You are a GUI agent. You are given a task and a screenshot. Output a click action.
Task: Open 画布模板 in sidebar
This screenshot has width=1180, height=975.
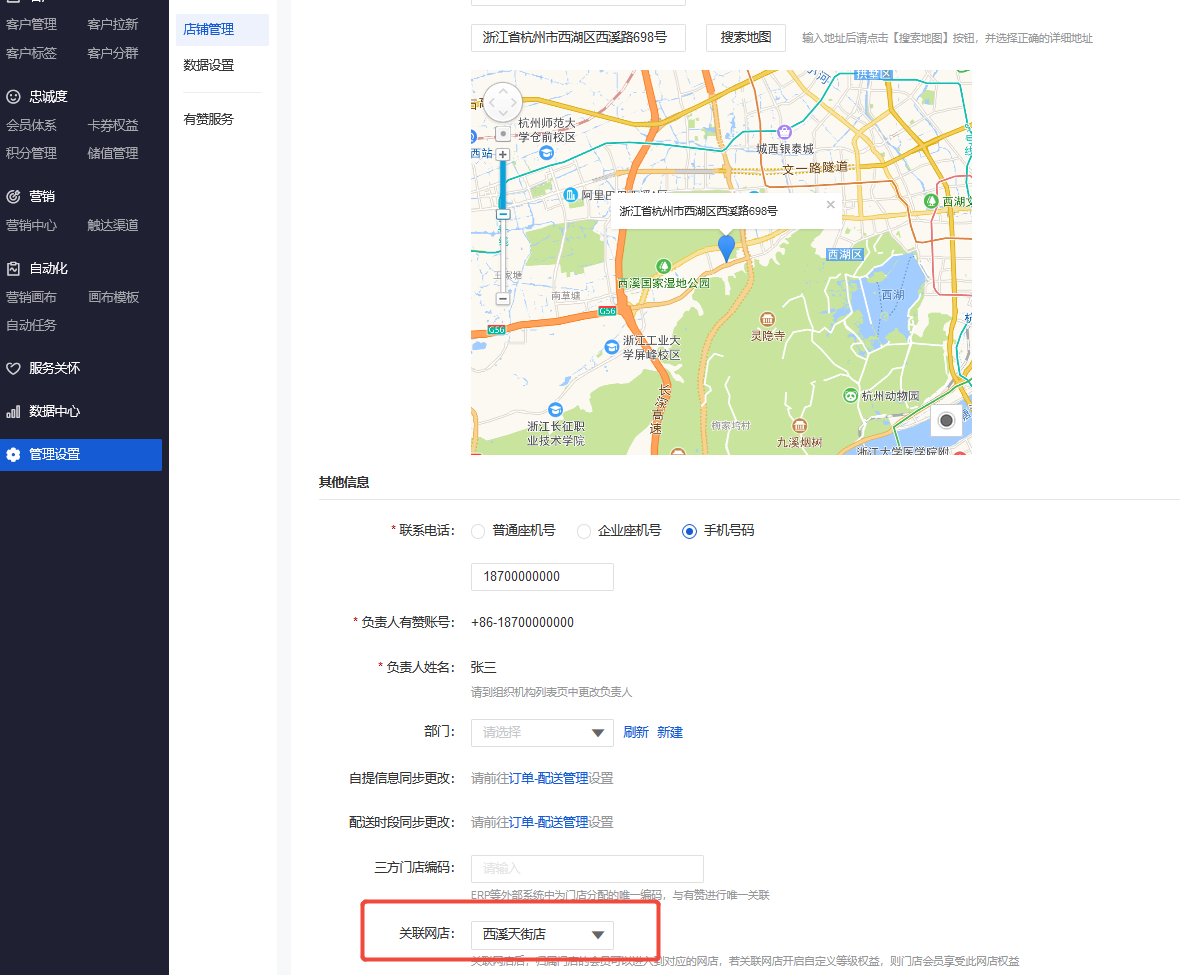(x=113, y=297)
